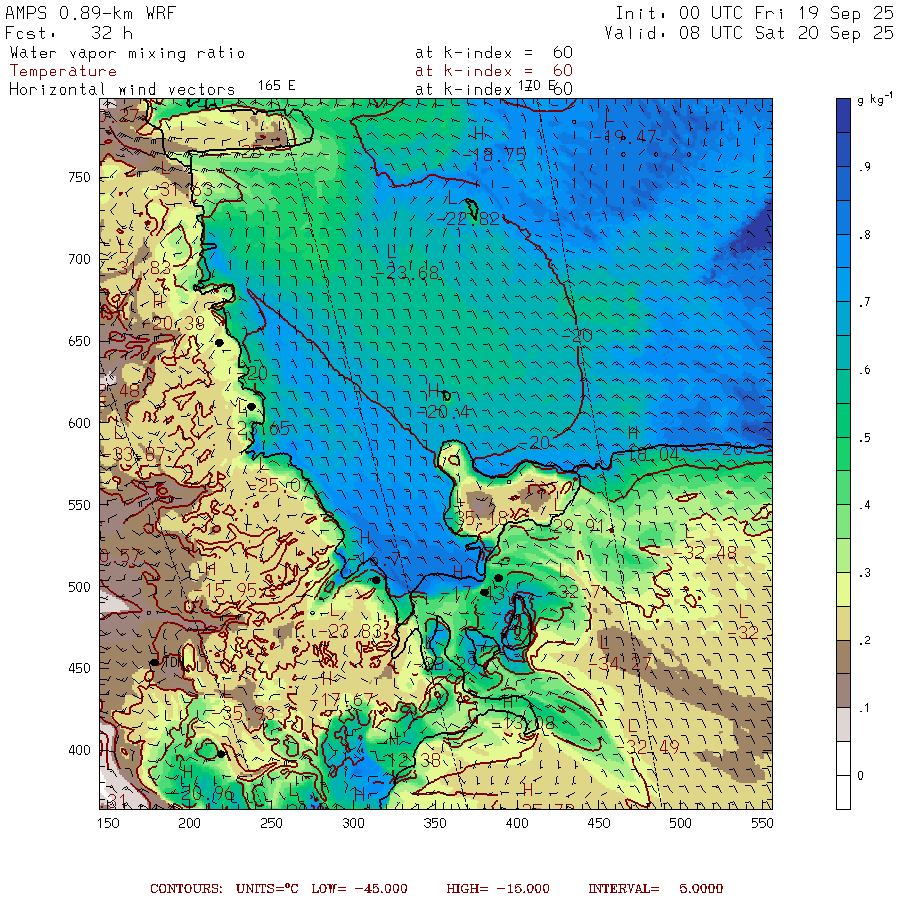The width and height of the screenshot is (900, 900).
Task: Click the high value '-15.95' on map
Action: click(x=225, y=589)
